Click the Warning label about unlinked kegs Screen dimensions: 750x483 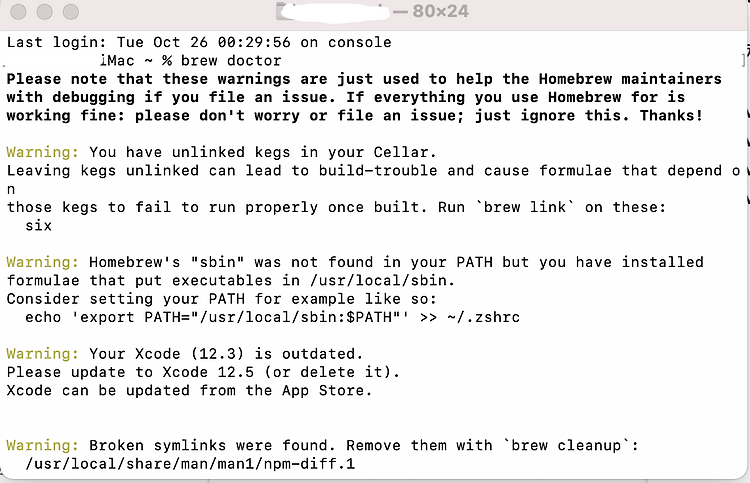click(43, 152)
